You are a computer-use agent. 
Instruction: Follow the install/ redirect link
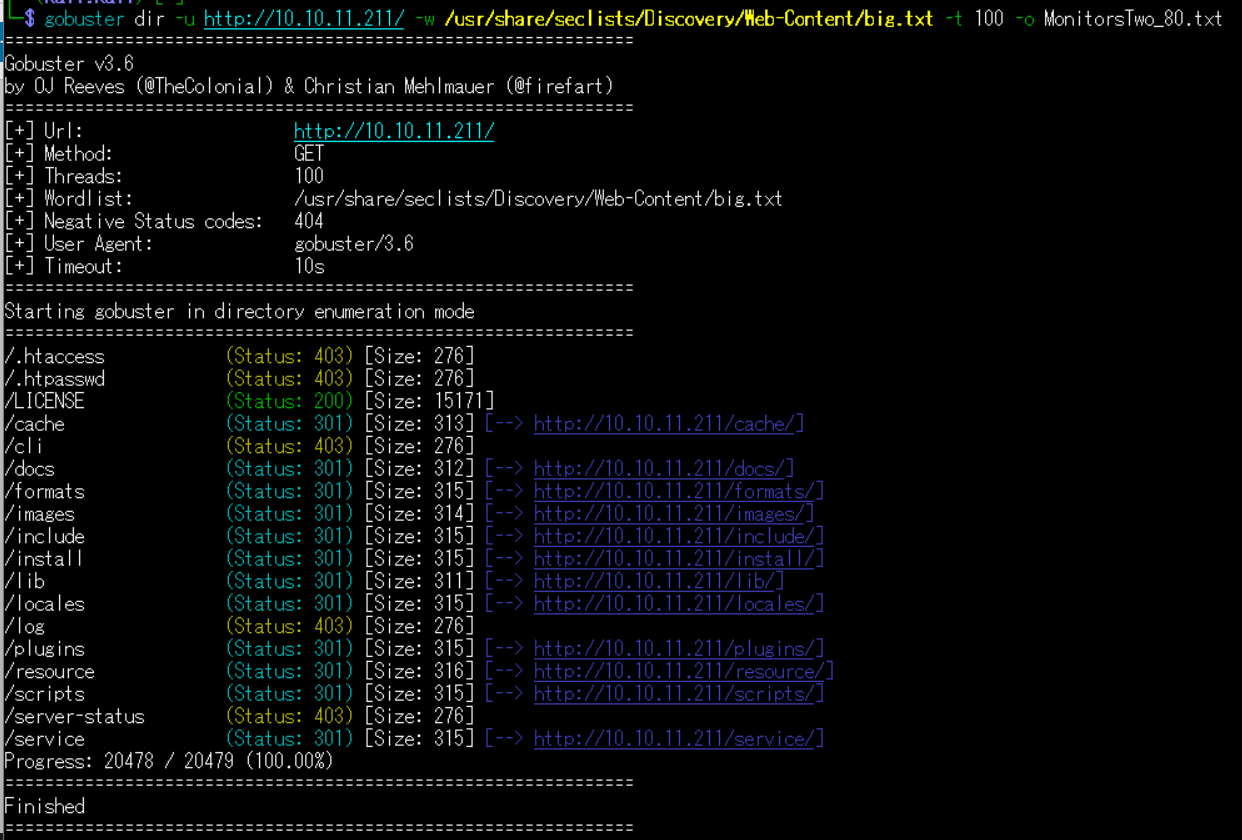[x=678, y=559]
